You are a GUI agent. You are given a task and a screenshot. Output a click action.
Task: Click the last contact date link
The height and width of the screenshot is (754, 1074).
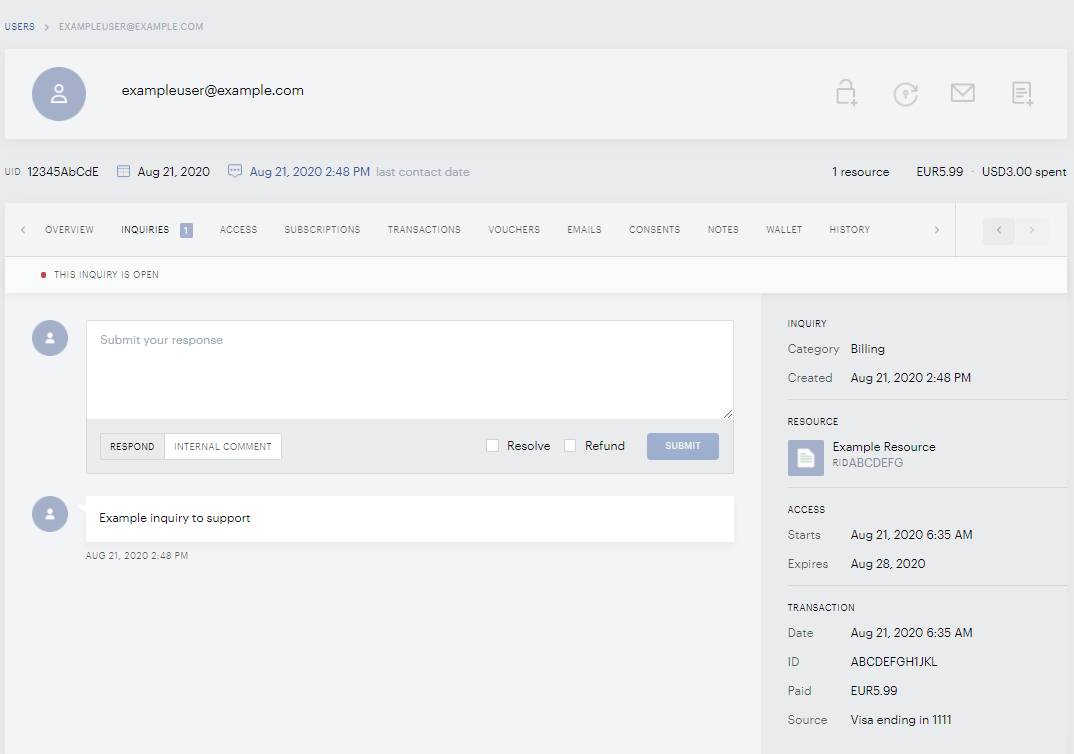click(x=310, y=172)
